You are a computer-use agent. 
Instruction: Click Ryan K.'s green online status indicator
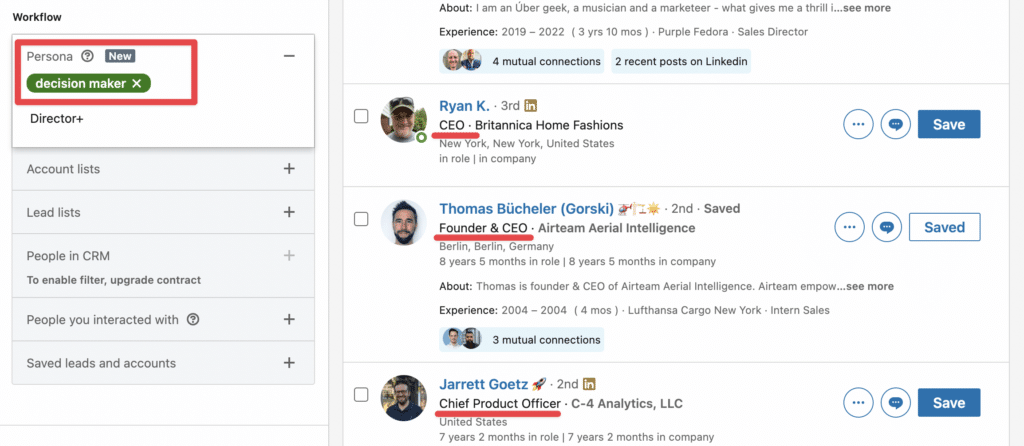pyautogui.click(x=421, y=138)
